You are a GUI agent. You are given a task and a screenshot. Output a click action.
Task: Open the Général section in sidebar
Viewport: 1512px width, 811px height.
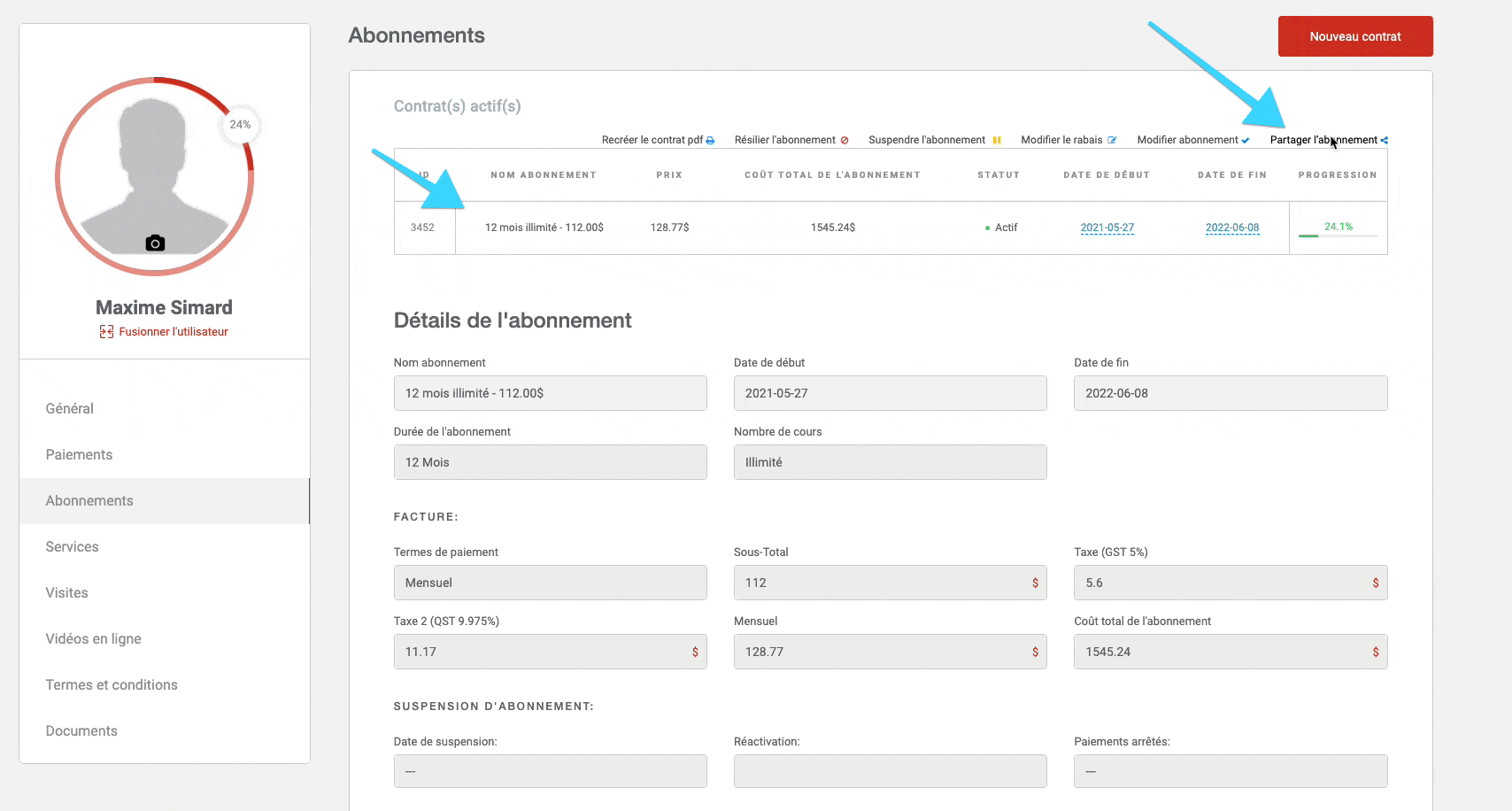[x=70, y=409]
